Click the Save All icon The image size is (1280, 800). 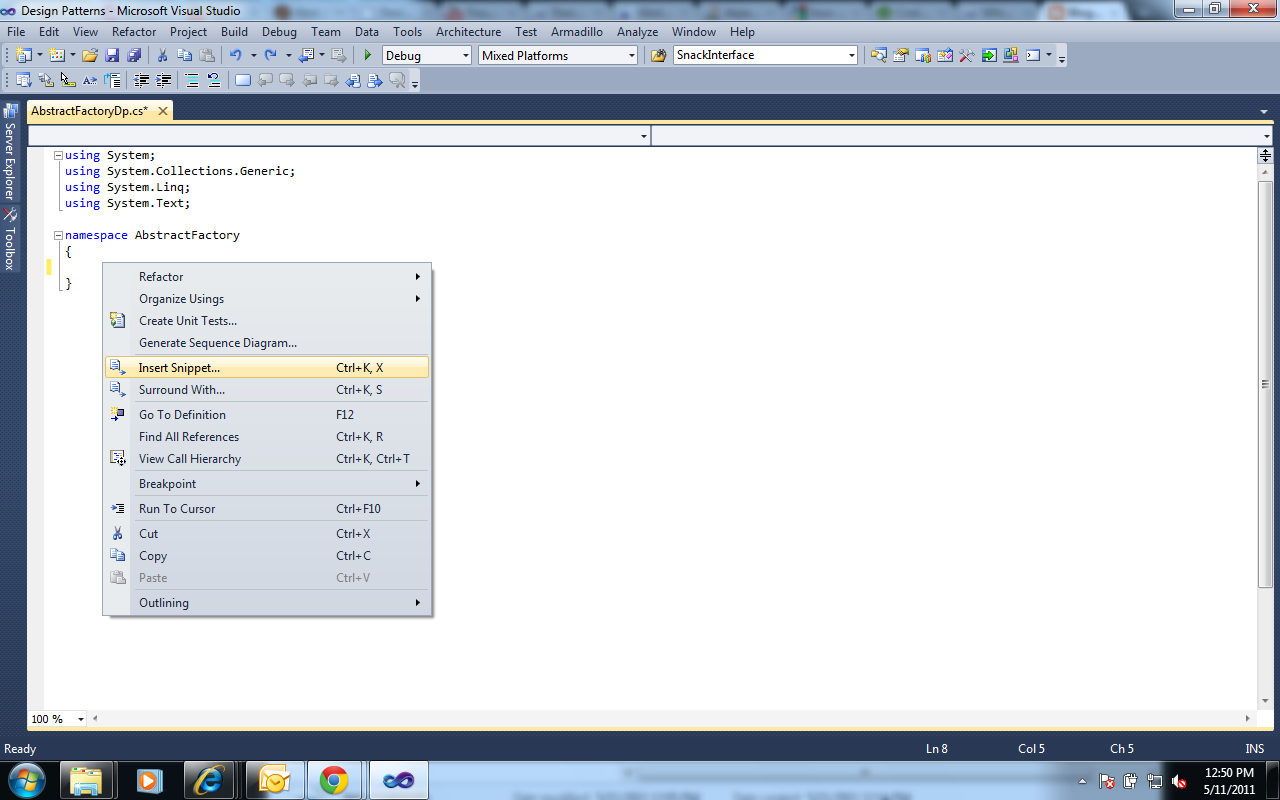[134, 55]
